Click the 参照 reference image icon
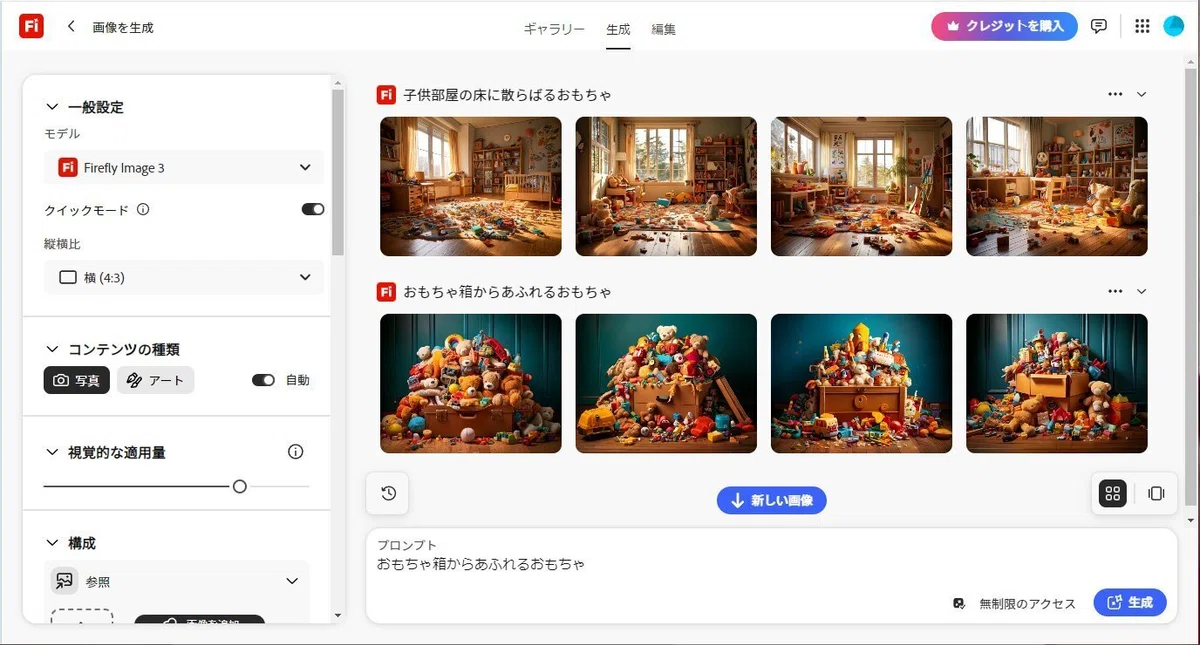 65,581
